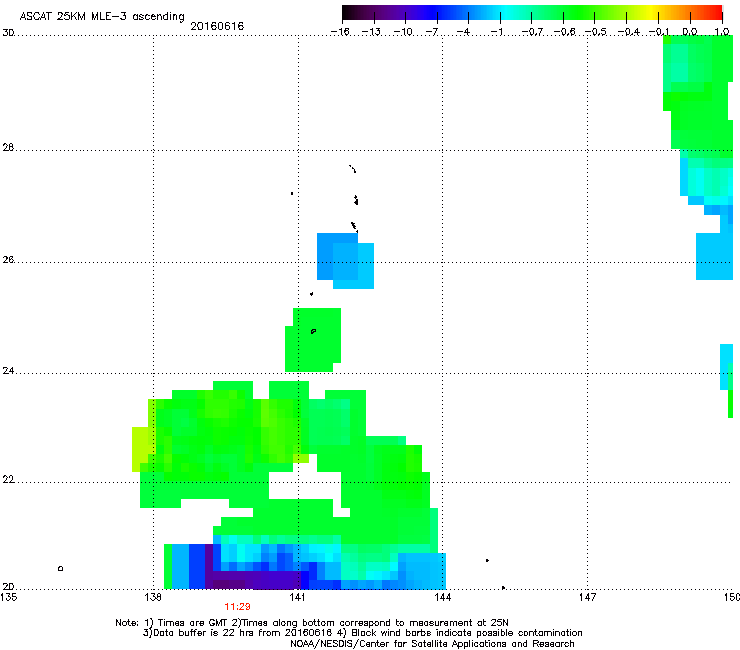
Task: Click the color bar's red end
Action: (x=713, y=13)
